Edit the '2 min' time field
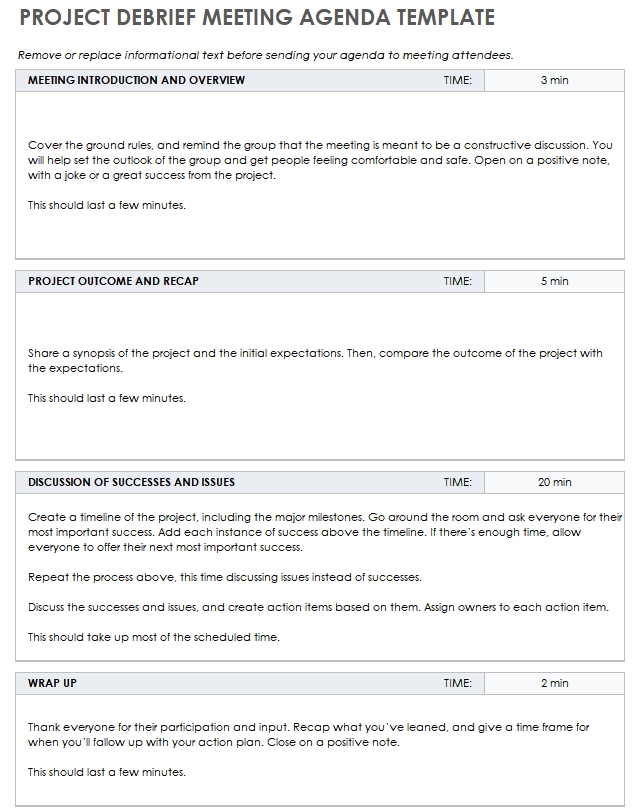The height and width of the screenshot is (812, 633). click(554, 683)
